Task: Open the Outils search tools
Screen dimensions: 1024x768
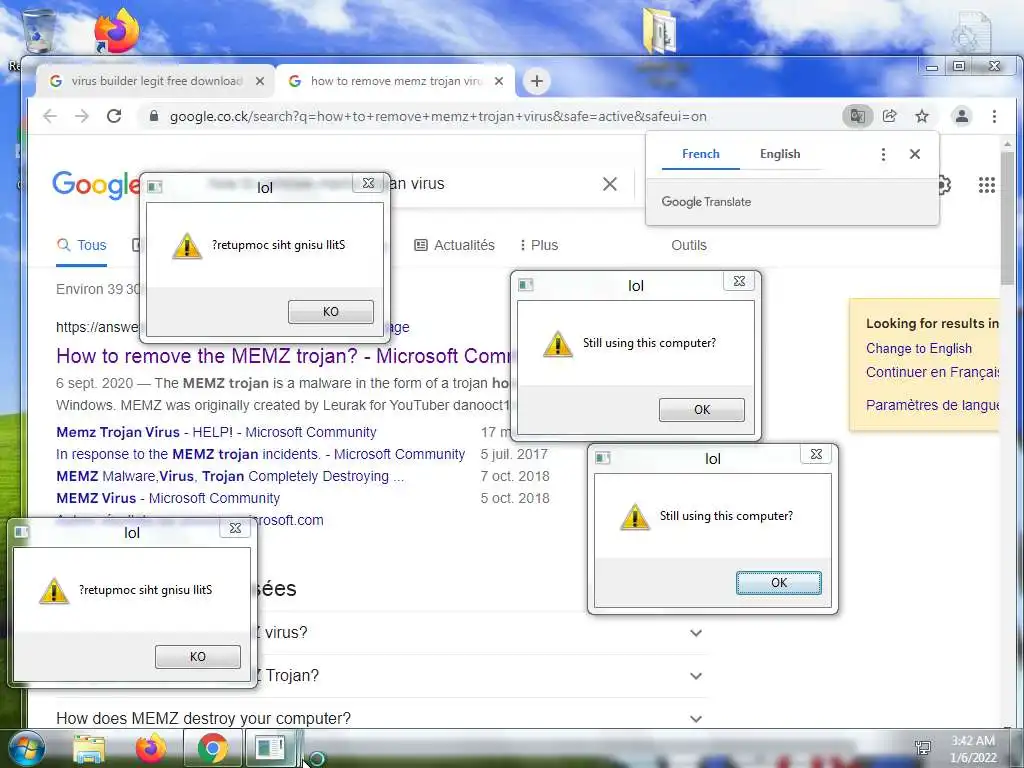Action: click(689, 246)
